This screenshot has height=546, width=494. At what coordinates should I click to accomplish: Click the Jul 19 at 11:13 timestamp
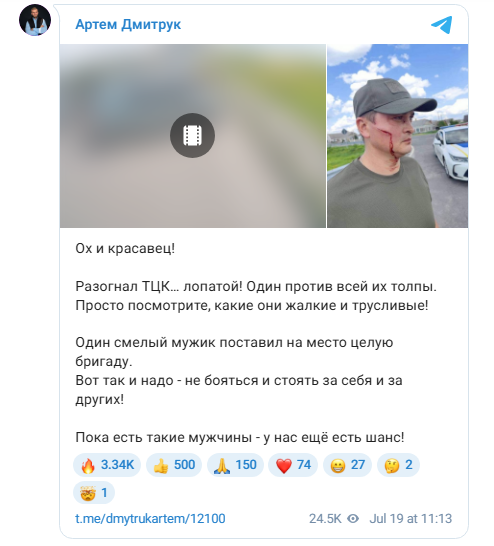(410, 518)
